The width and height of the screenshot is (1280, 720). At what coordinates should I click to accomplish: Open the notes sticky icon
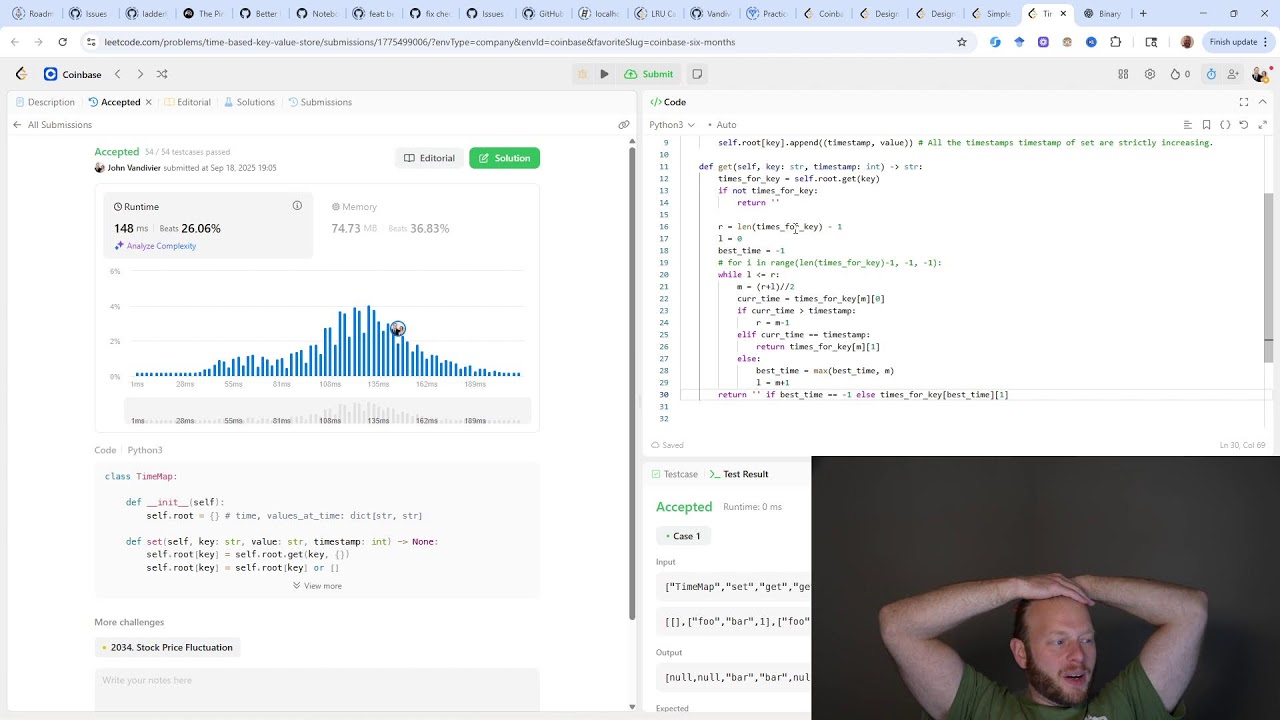tap(697, 74)
